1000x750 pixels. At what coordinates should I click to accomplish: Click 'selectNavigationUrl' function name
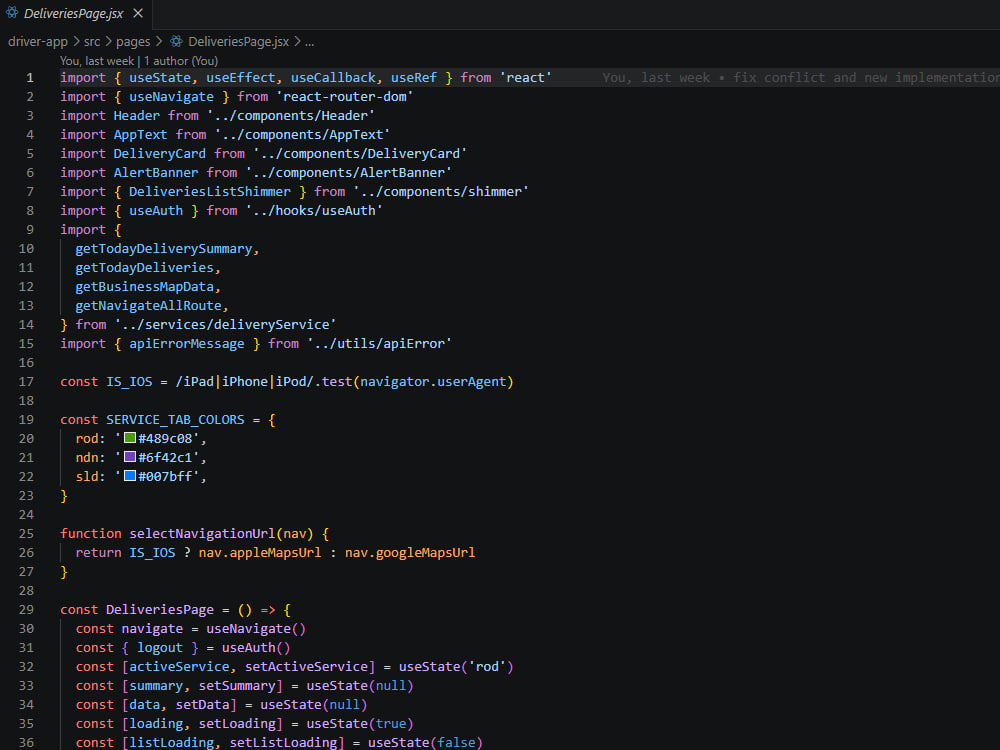tap(202, 534)
